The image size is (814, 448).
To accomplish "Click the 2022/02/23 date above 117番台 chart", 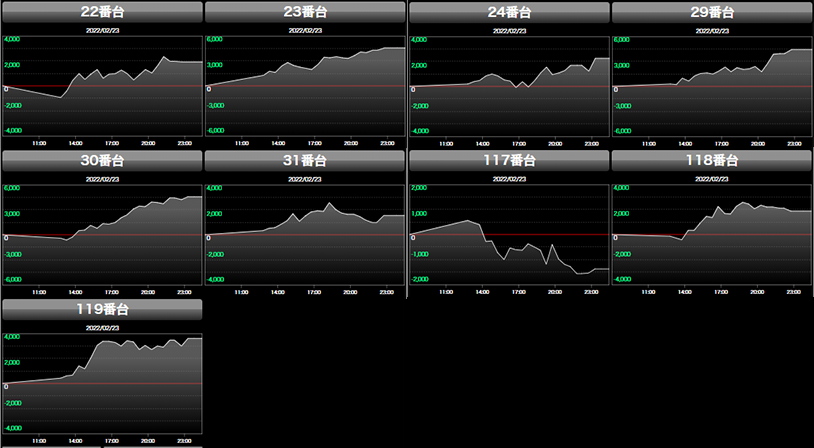I will 509,179.
